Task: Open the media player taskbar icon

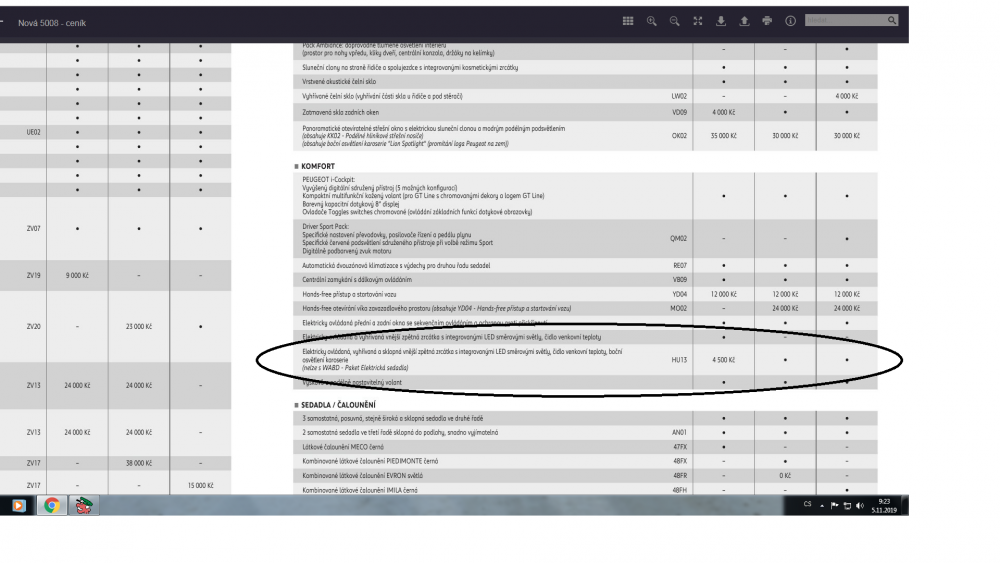Action: [18, 506]
